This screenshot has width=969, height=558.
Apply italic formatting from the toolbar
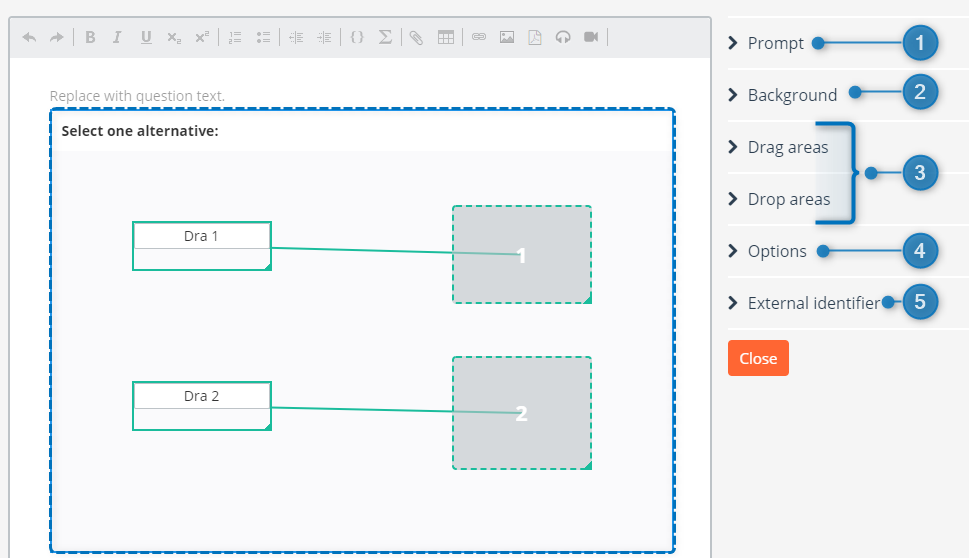[117, 37]
